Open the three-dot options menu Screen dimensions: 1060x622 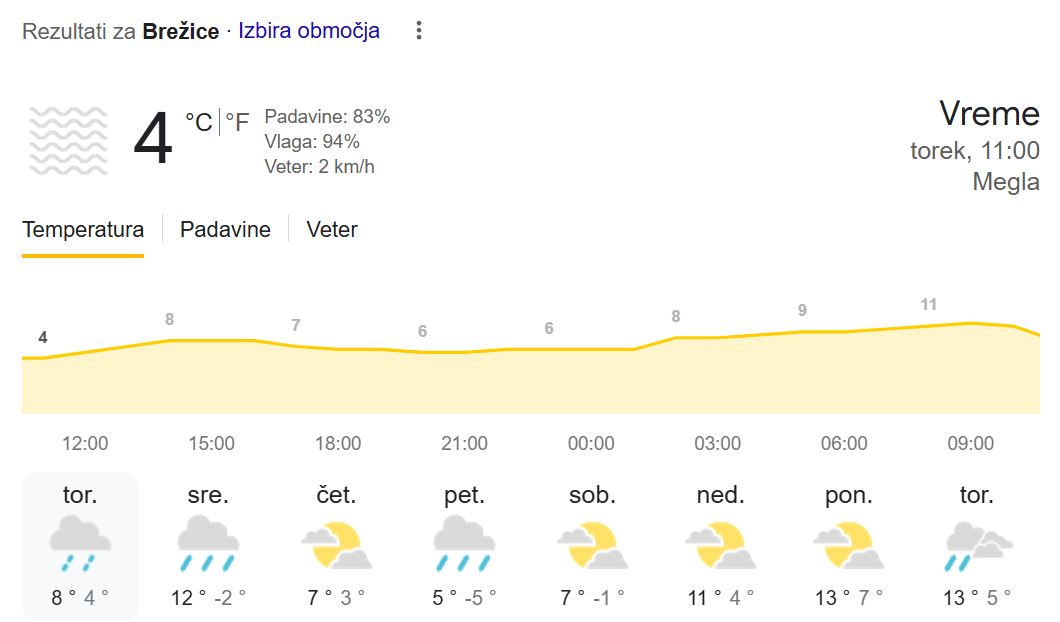[418, 30]
